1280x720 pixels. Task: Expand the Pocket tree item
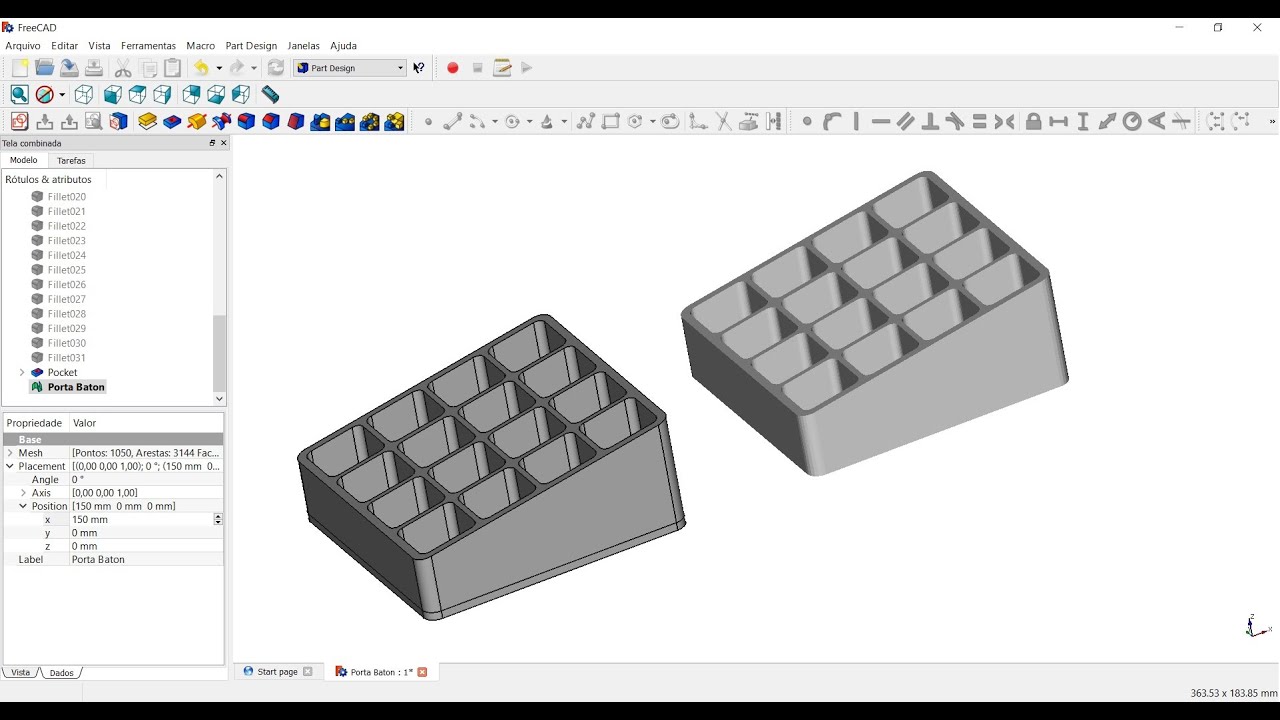tap(22, 372)
